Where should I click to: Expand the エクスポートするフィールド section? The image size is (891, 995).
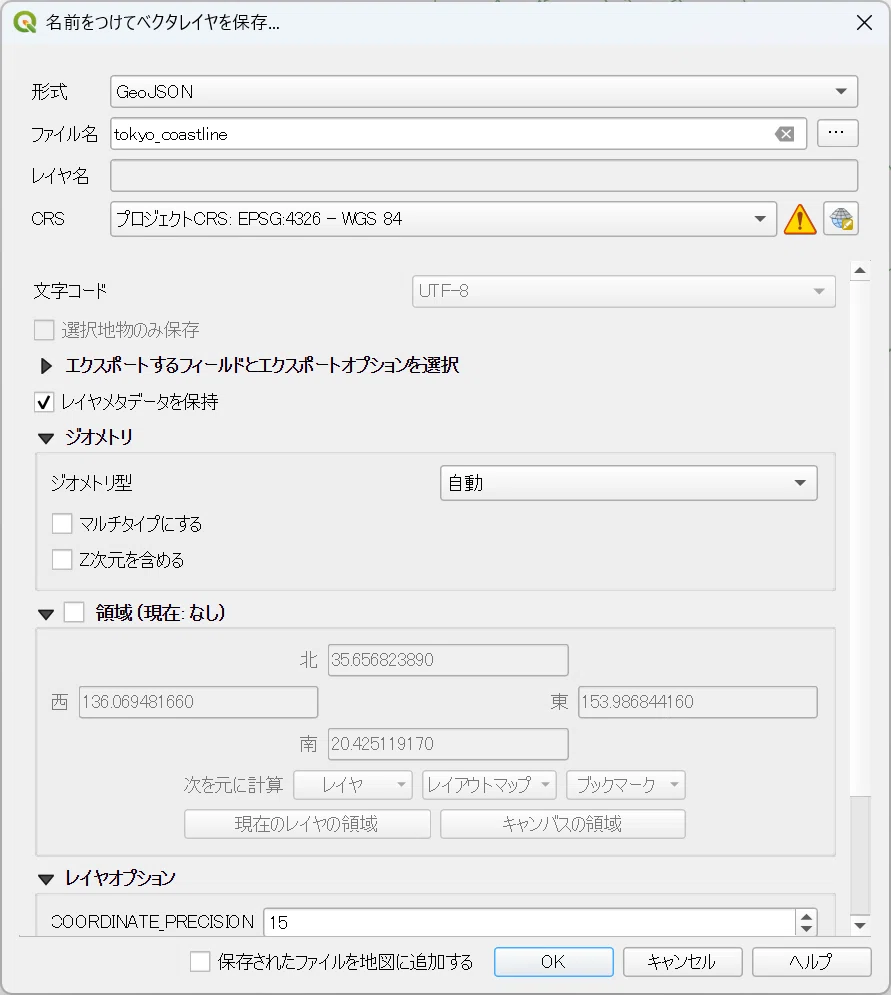(x=46, y=366)
